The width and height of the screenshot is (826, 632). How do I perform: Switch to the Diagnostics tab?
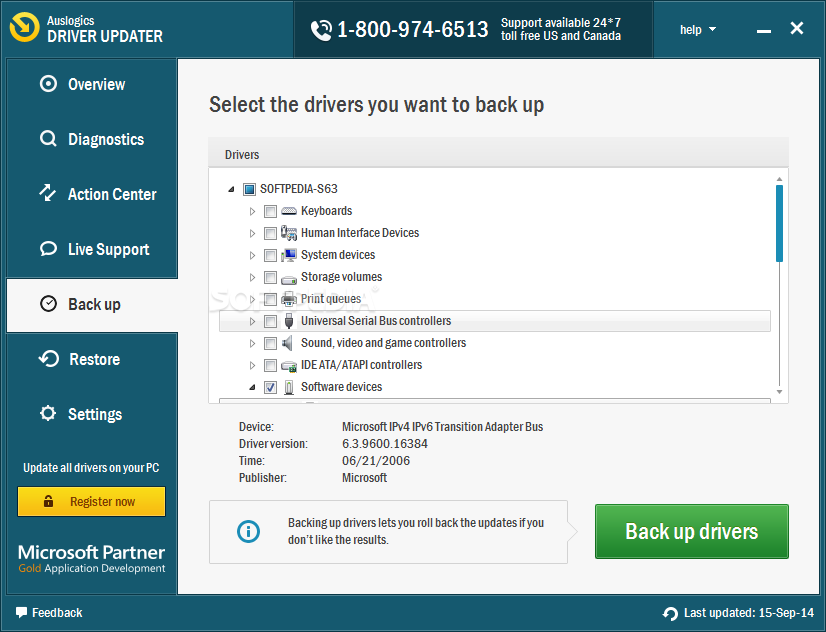pos(92,139)
